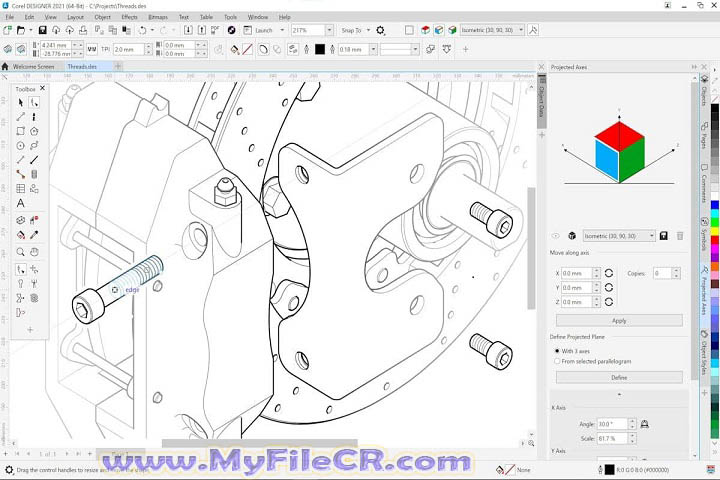Screen dimensions: 720x480
Task: Open the zoom level 217% dropdown
Action: (329, 30)
